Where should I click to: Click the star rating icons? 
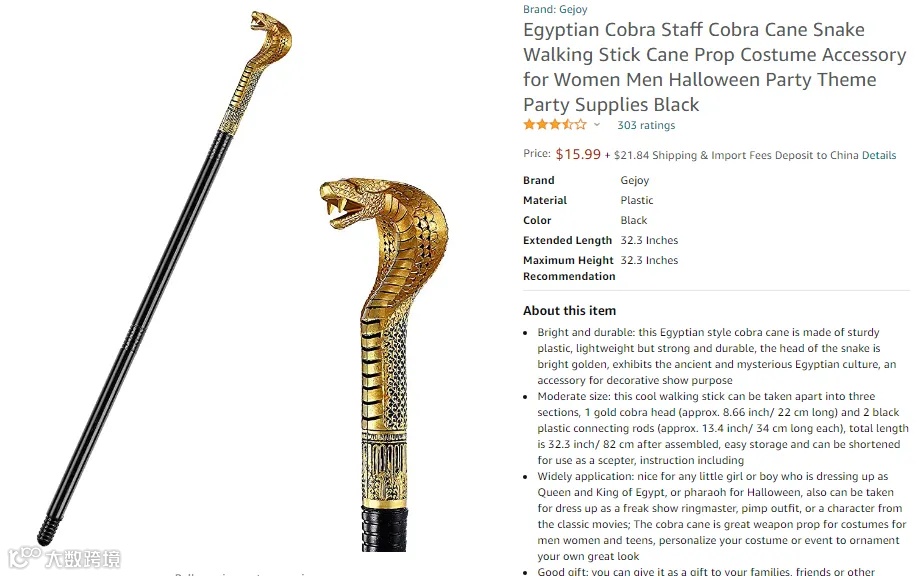click(554, 125)
